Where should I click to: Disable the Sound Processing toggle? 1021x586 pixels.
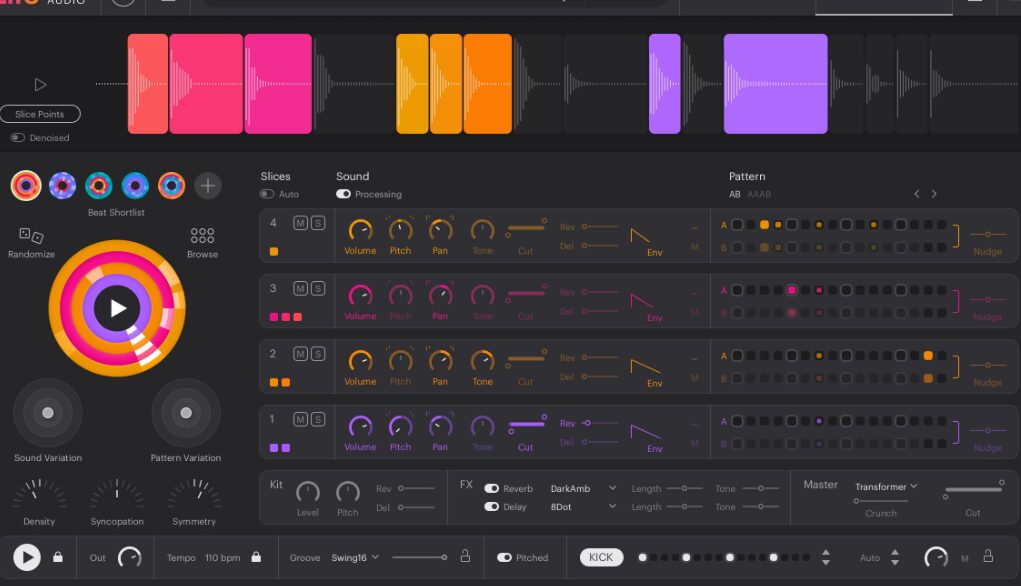click(343, 194)
